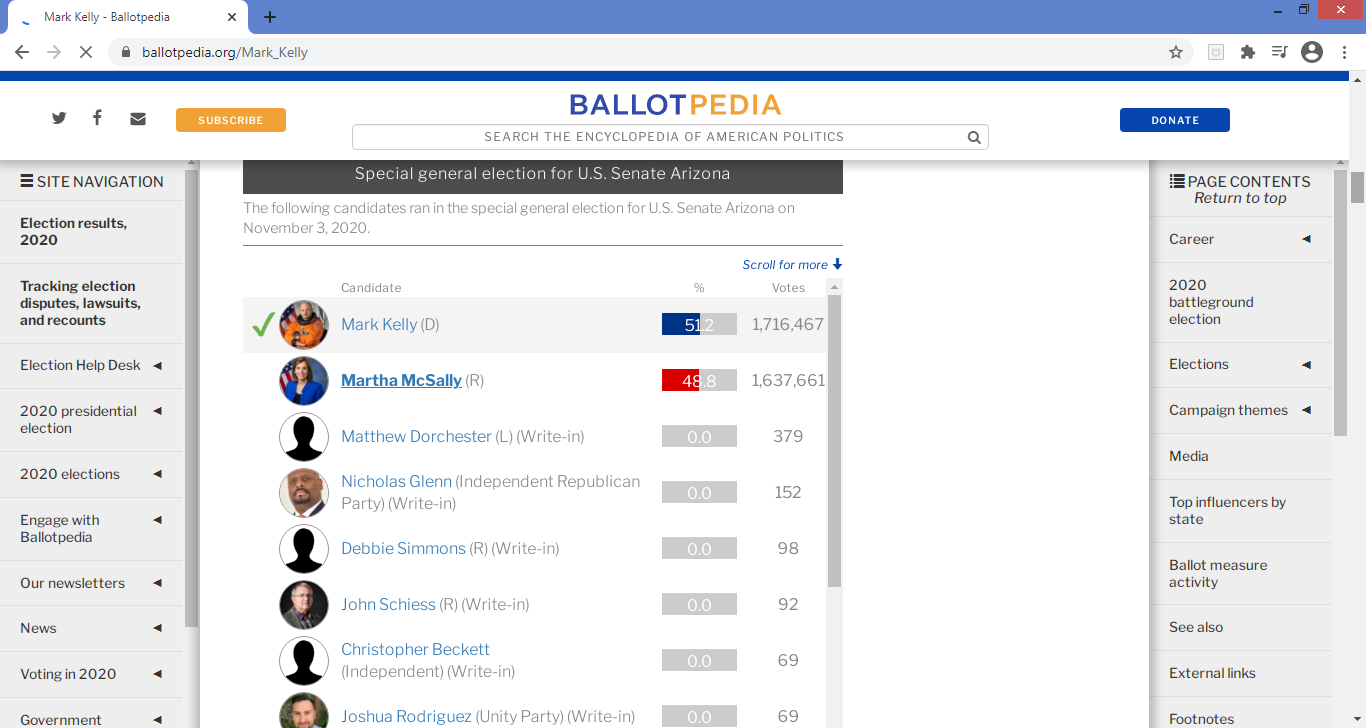Click the Page Contents list icon
This screenshot has height=728, width=1366.
pyautogui.click(x=1177, y=181)
